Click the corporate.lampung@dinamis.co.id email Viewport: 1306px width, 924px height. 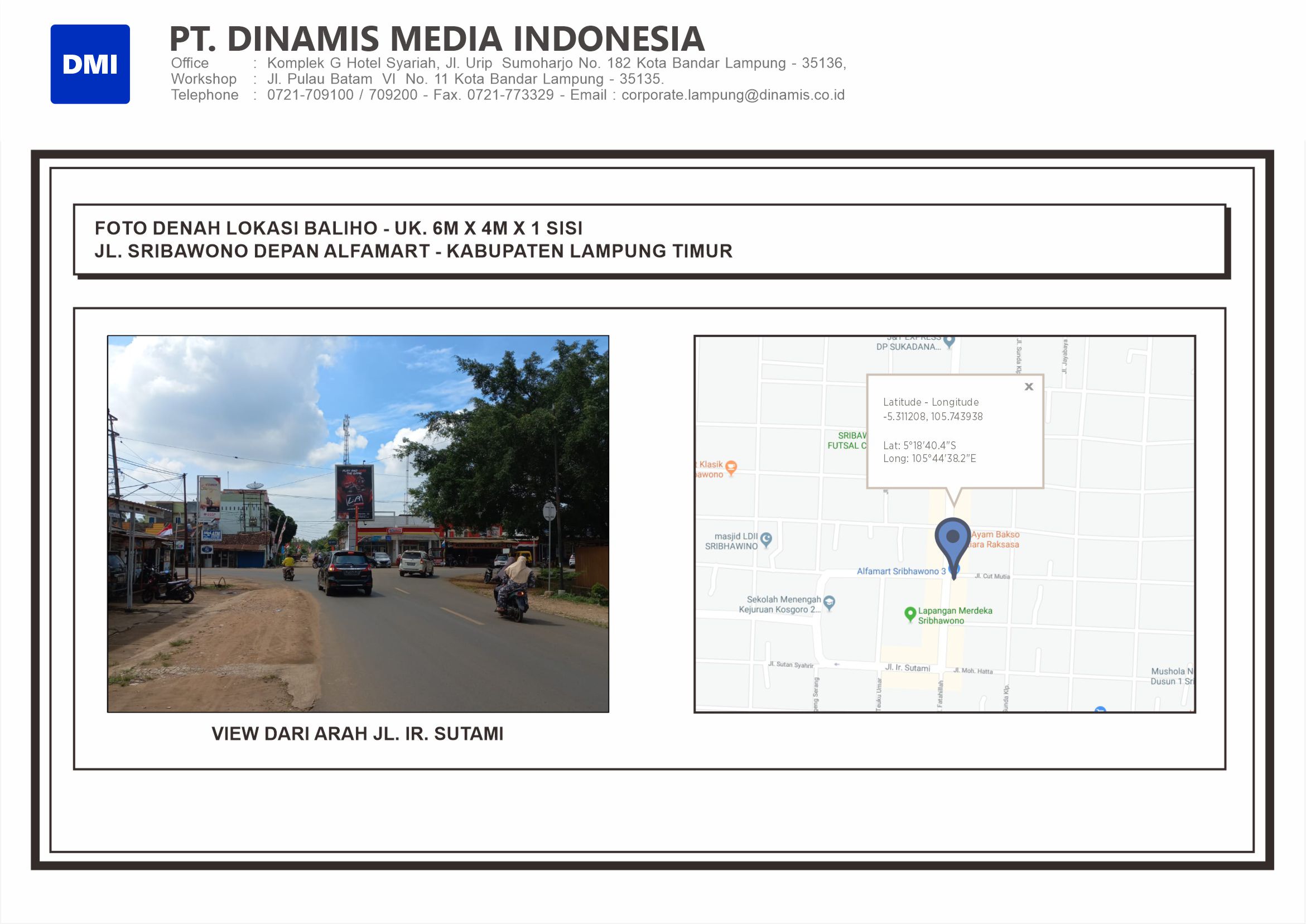pos(732,95)
